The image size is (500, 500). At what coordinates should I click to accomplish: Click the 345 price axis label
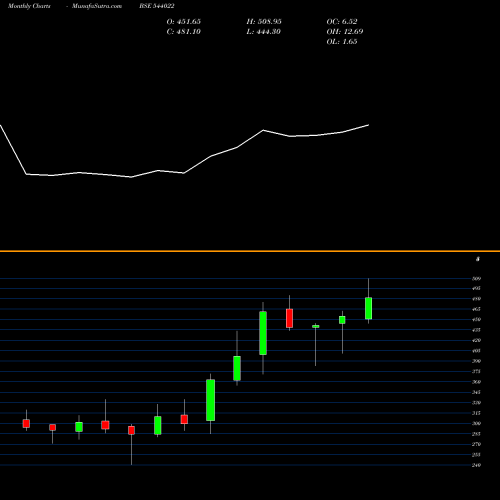point(476,392)
